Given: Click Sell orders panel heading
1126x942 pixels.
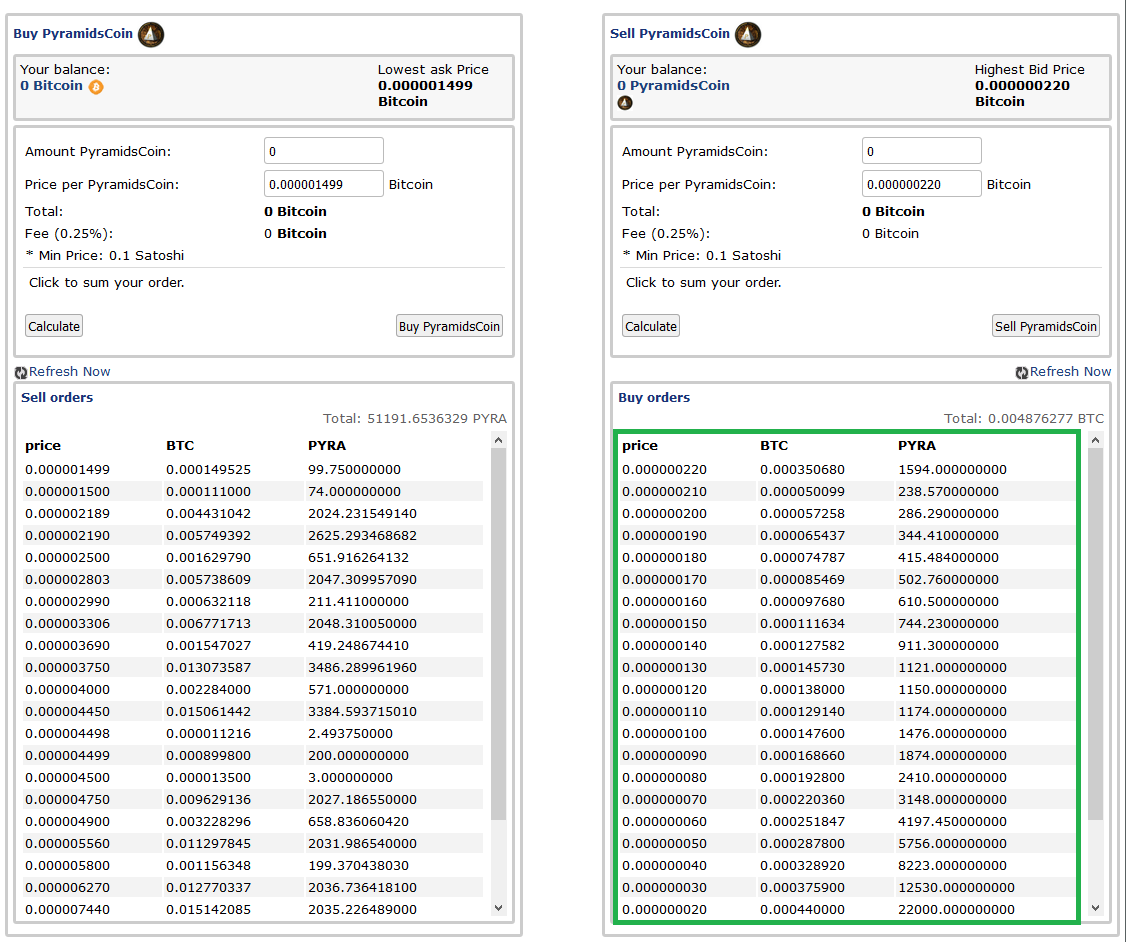Looking at the screenshot, I should (x=57, y=397).
